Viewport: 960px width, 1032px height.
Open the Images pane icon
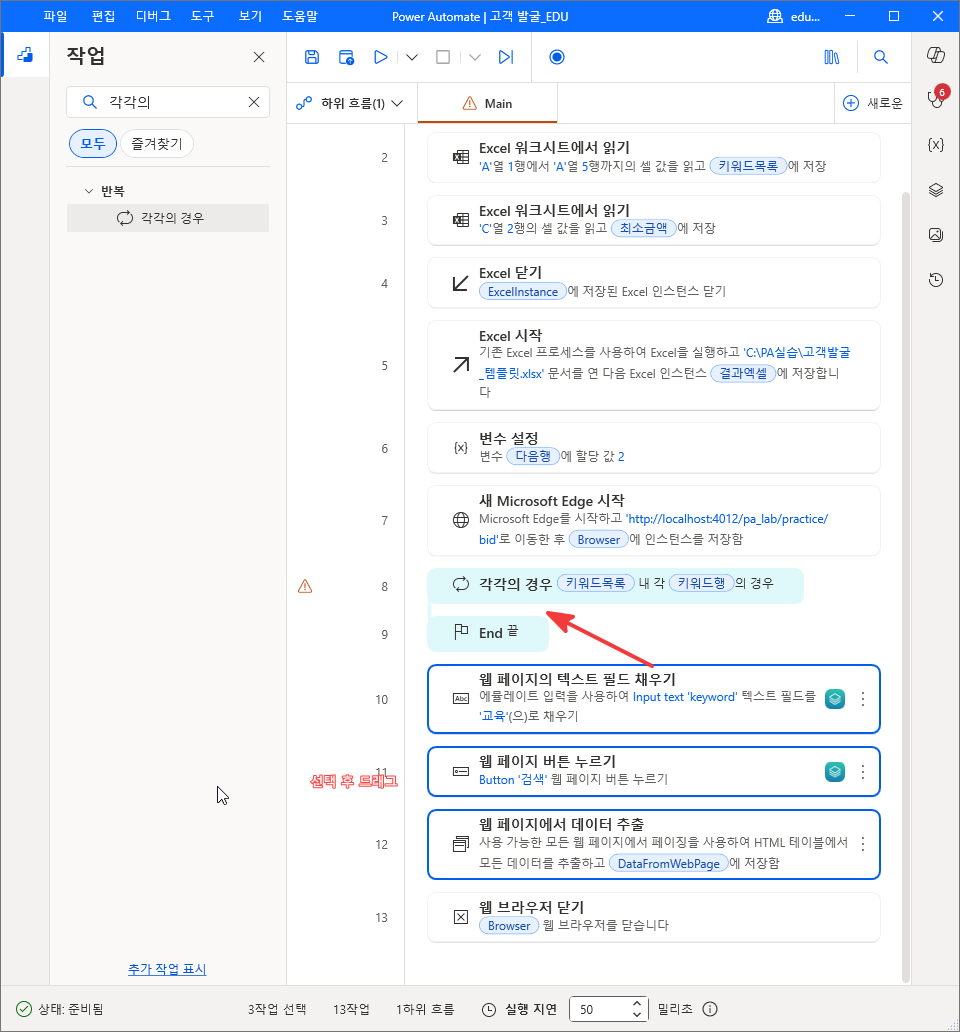[x=936, y=235]
